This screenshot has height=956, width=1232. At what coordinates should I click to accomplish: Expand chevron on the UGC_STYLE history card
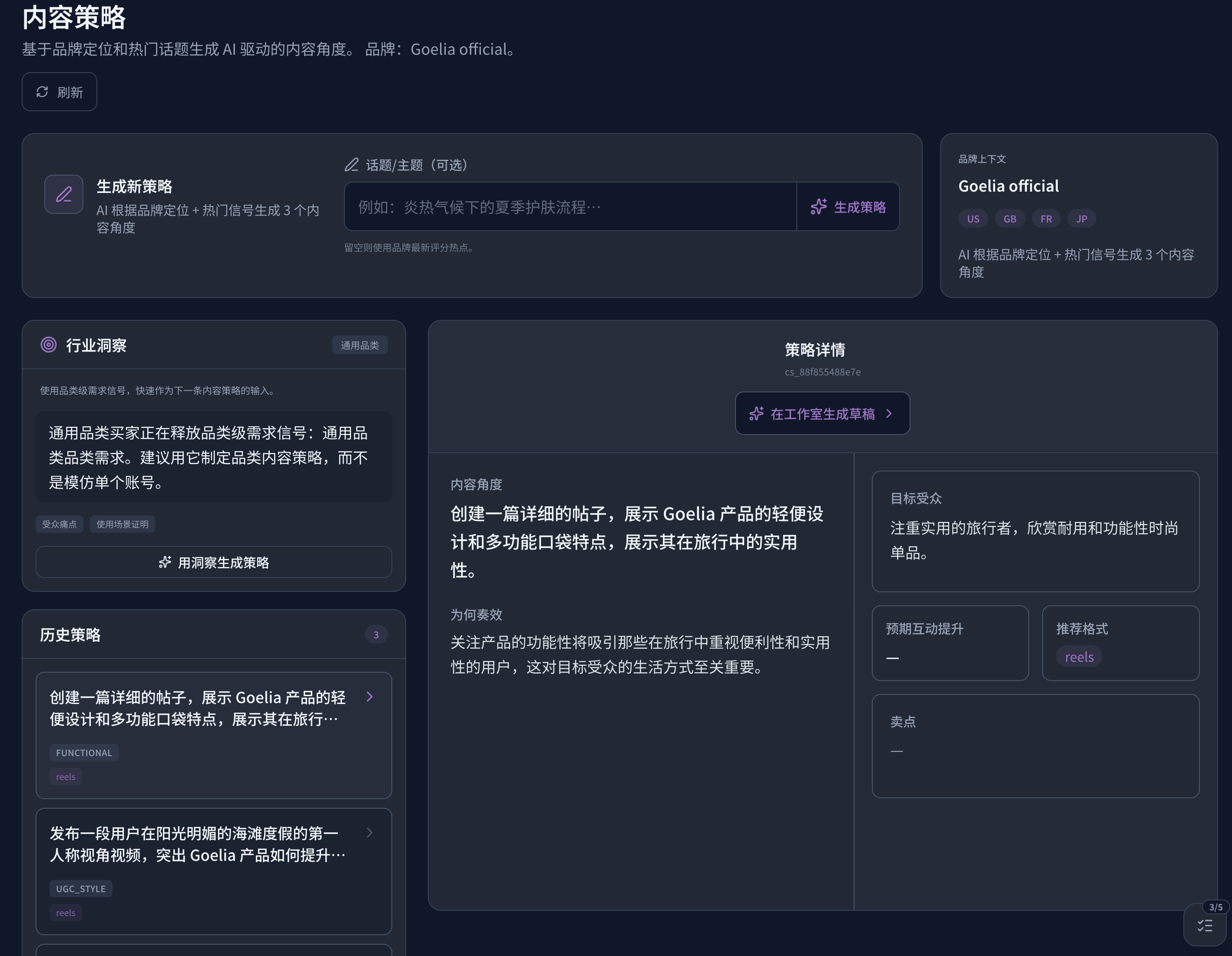[x=370, y=833]
